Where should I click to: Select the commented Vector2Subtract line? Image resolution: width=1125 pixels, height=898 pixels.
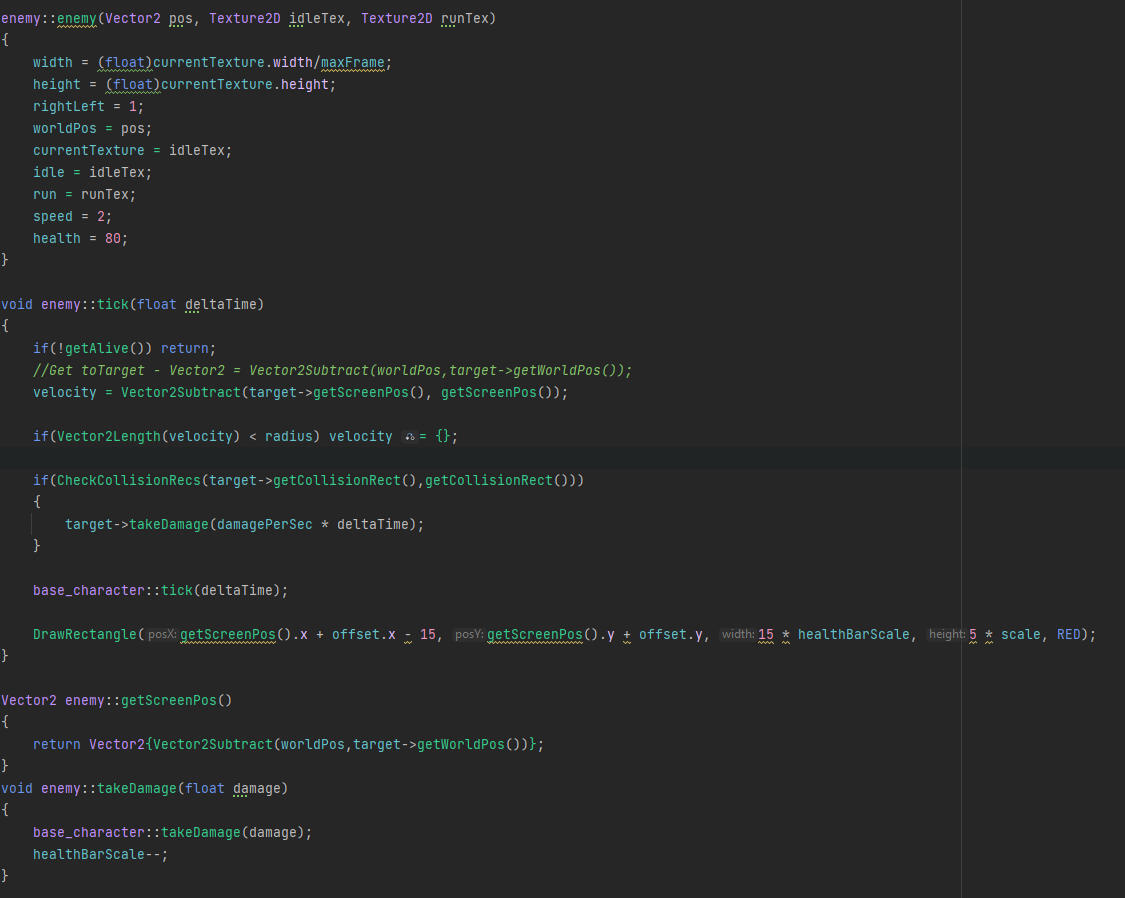pos(330,370)
